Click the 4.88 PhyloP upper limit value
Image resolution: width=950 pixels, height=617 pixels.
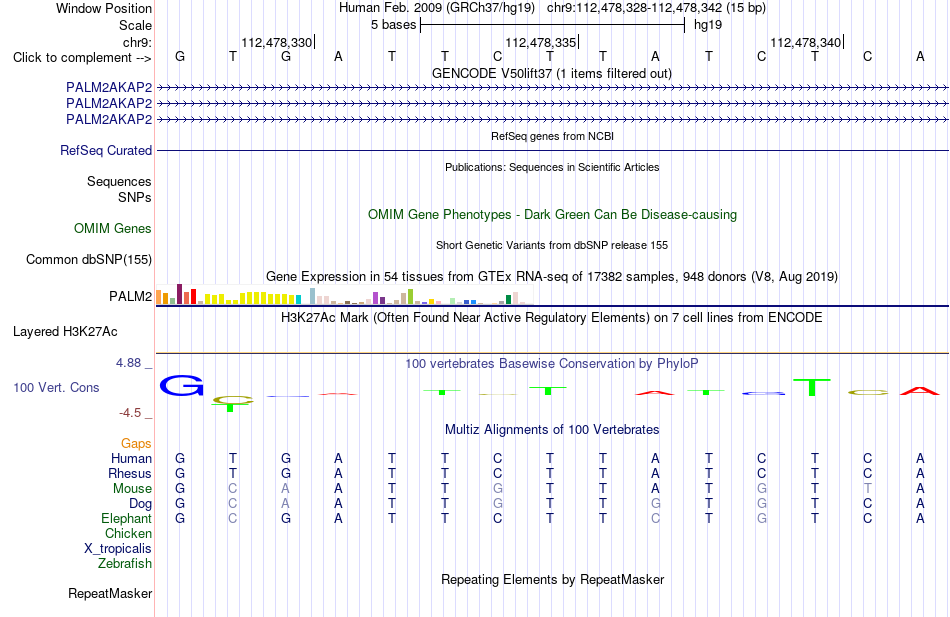[x=128, y=362]
